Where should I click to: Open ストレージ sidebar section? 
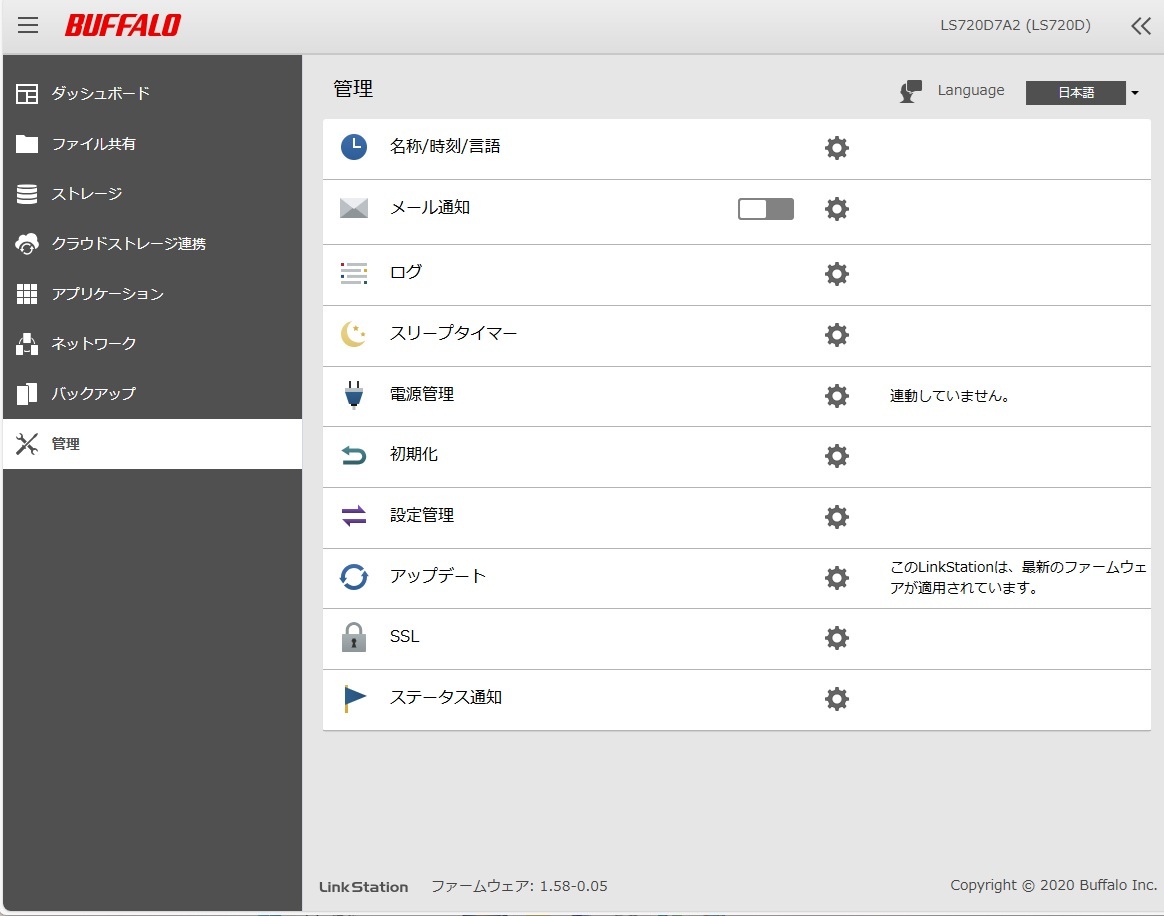(86, 194)
